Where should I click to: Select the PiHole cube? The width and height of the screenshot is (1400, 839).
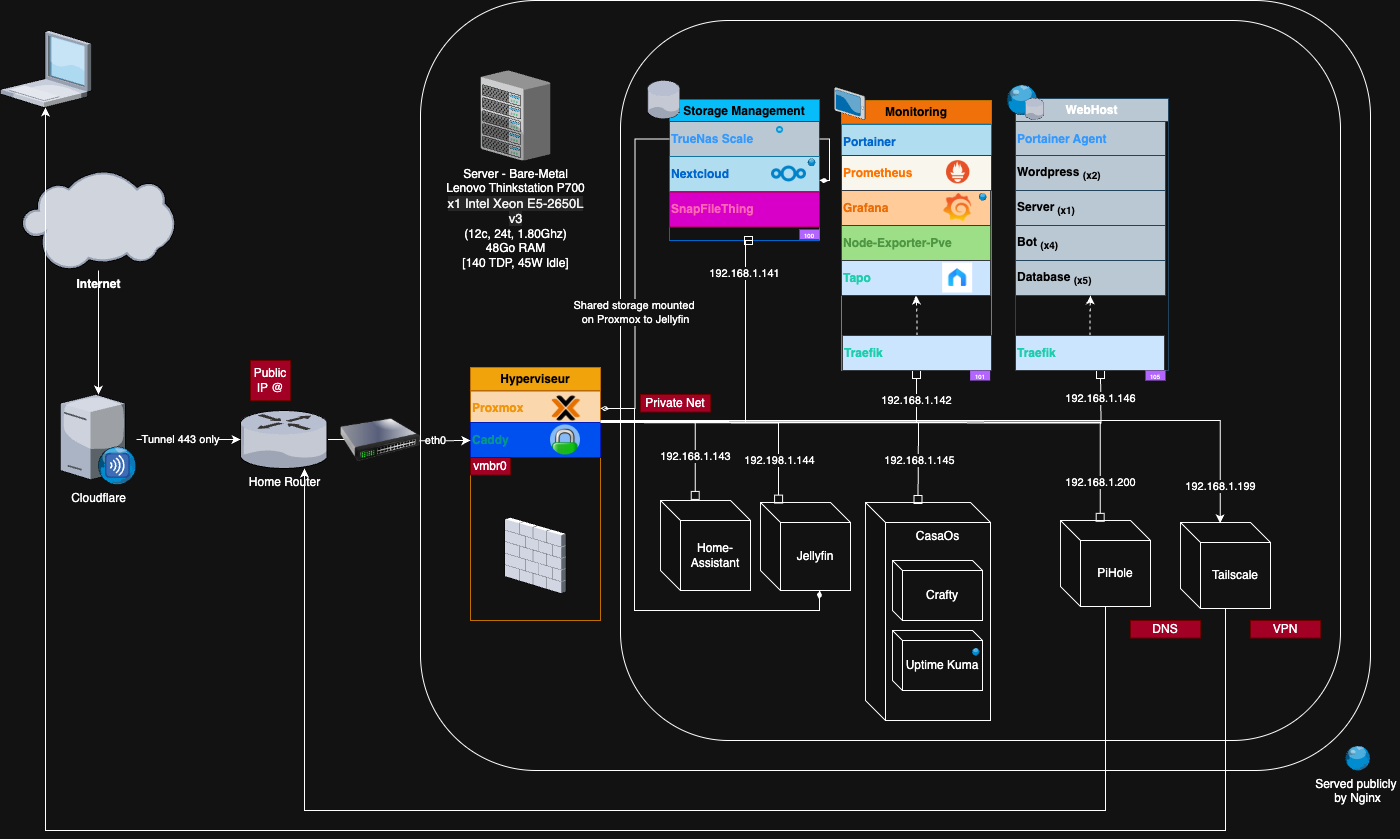point(1105,565)
